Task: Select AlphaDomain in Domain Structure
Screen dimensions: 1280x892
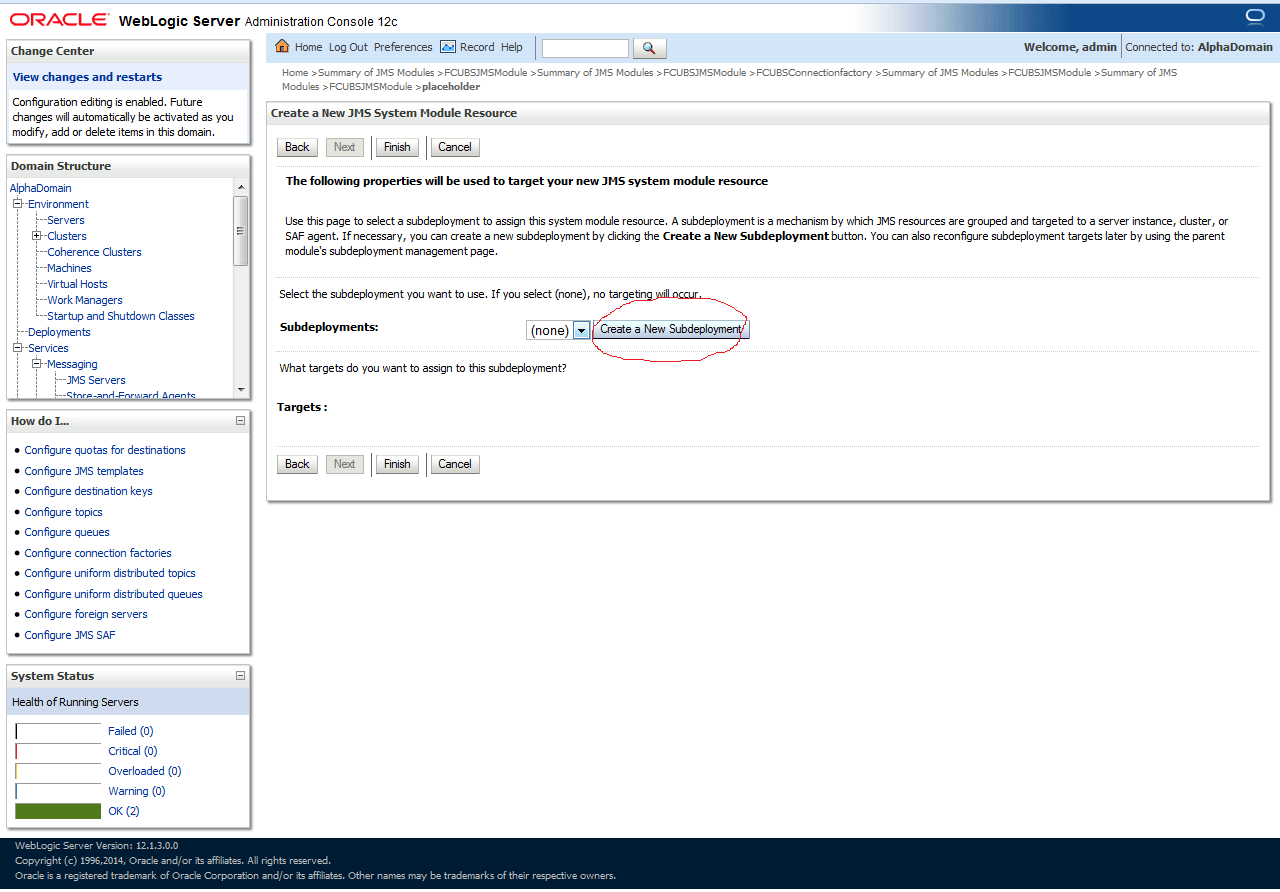Action: point(41,188)
